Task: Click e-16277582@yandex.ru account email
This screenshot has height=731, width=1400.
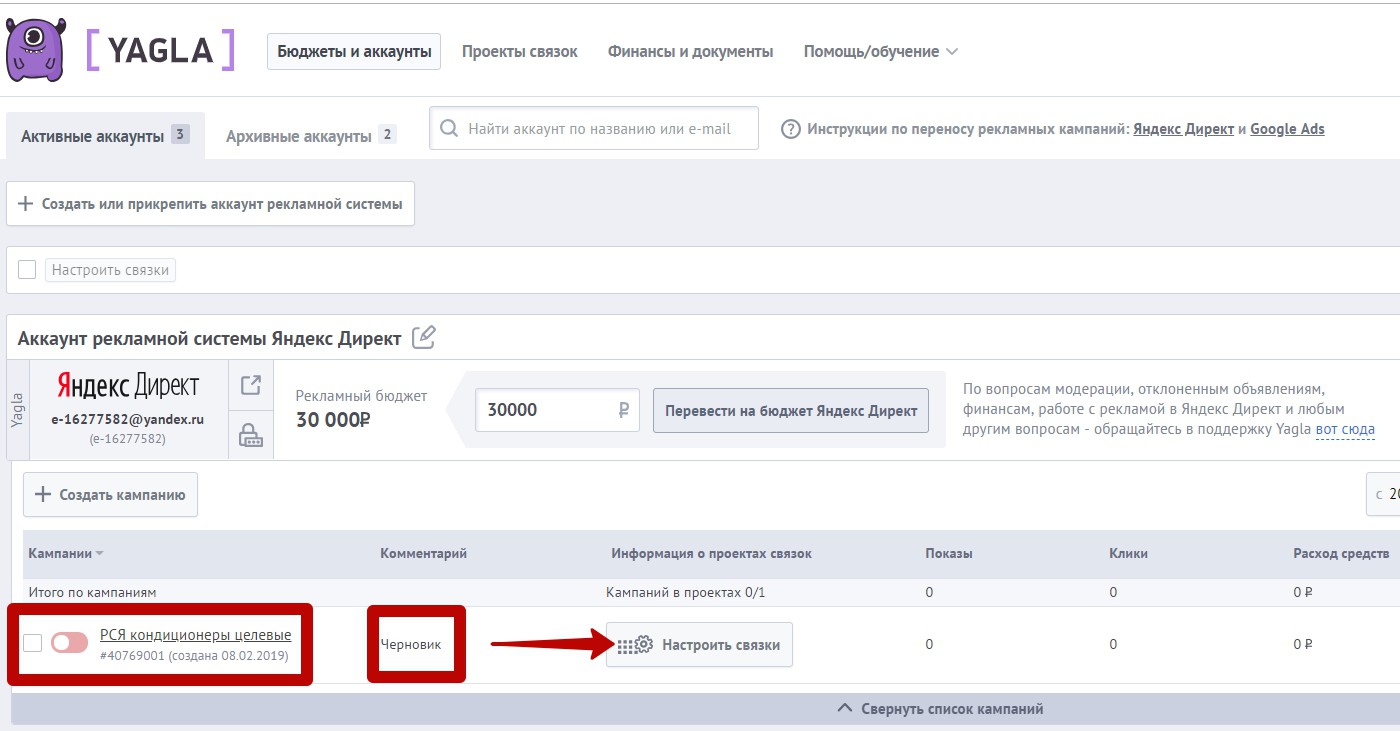Action: coord(127,420)
